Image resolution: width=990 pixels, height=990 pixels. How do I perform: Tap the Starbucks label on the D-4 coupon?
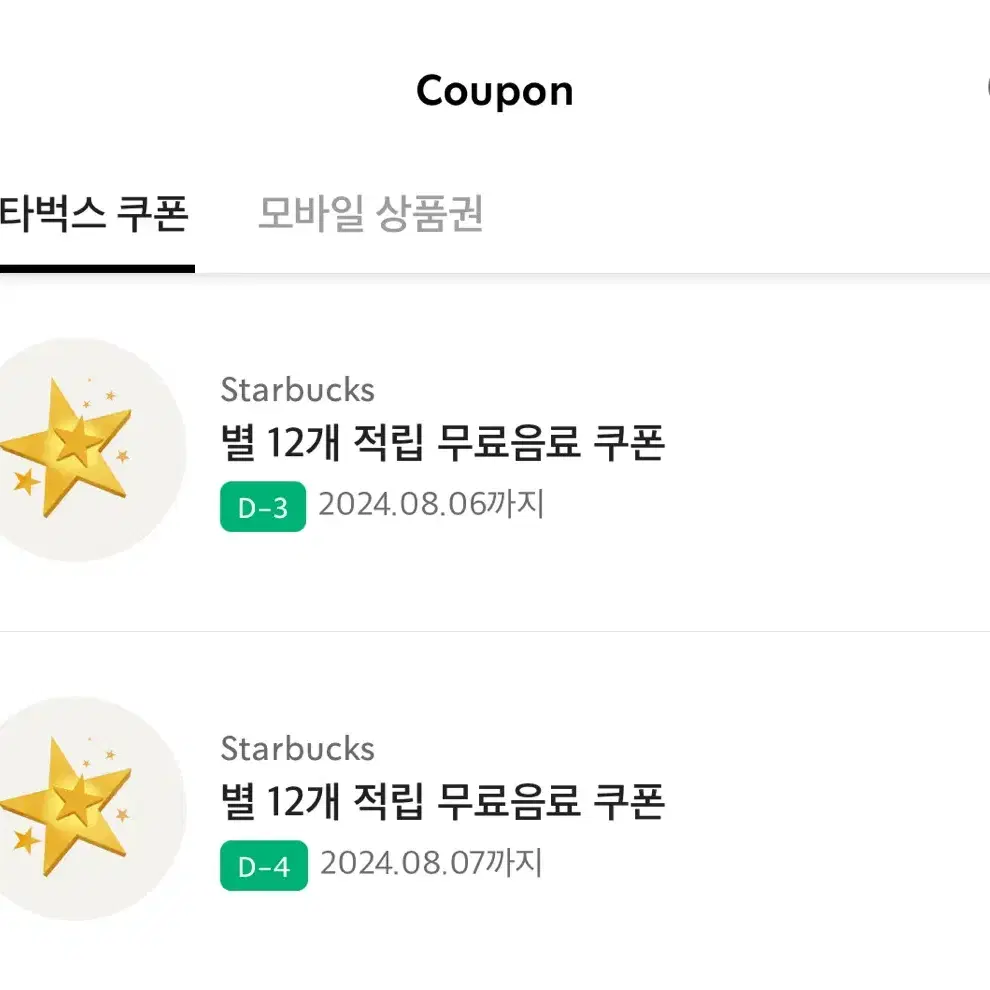[297, 748]
